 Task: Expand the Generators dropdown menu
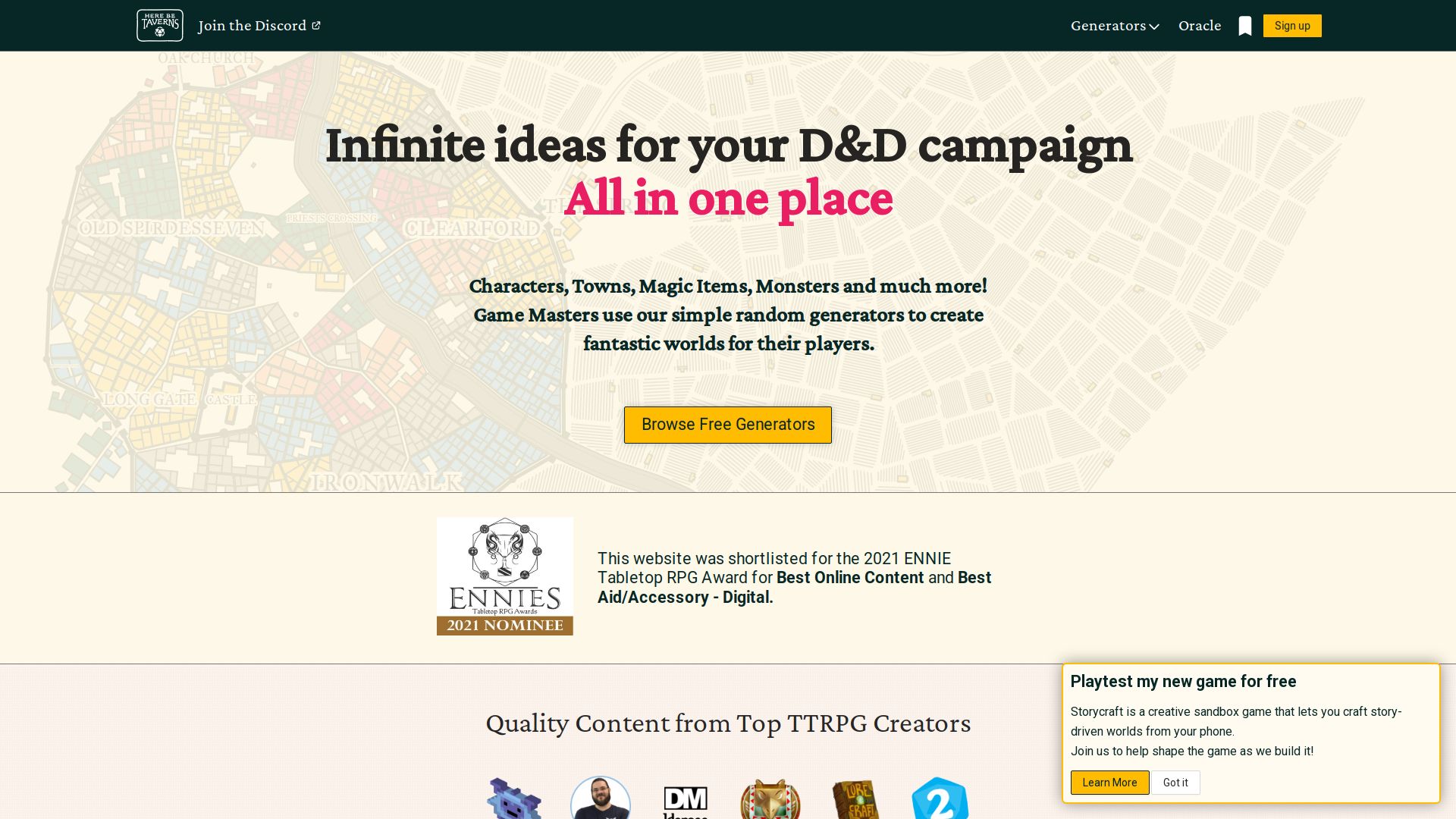coord(1115,26)
